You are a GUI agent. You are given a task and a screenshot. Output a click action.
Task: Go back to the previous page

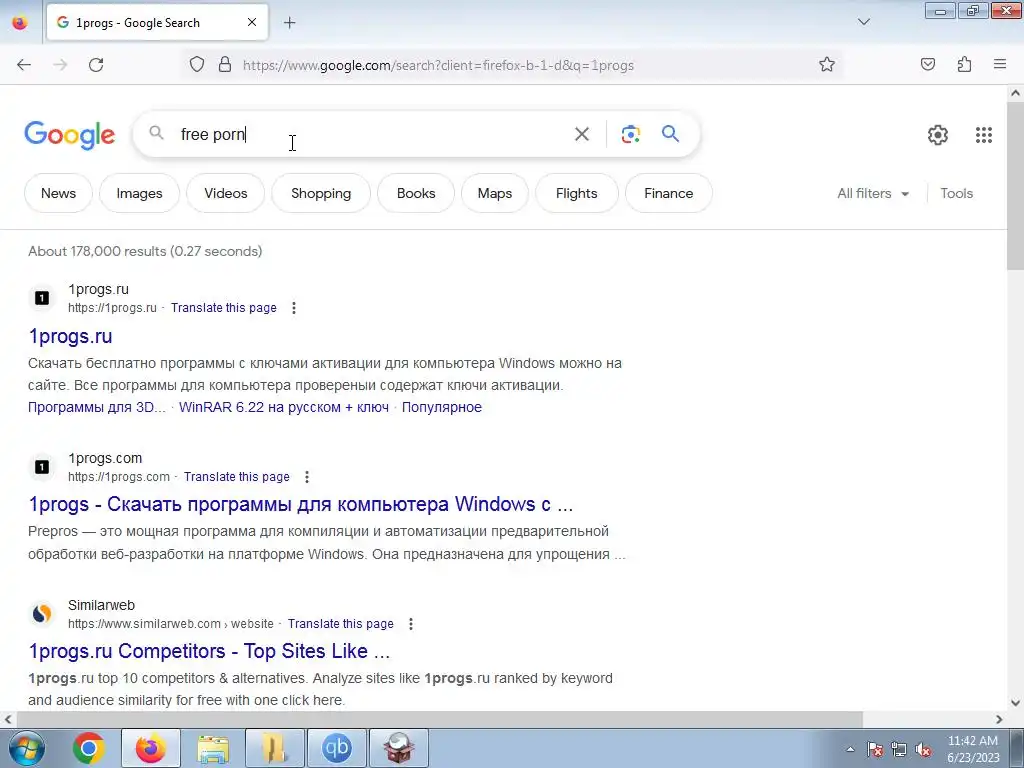(24, 65)
